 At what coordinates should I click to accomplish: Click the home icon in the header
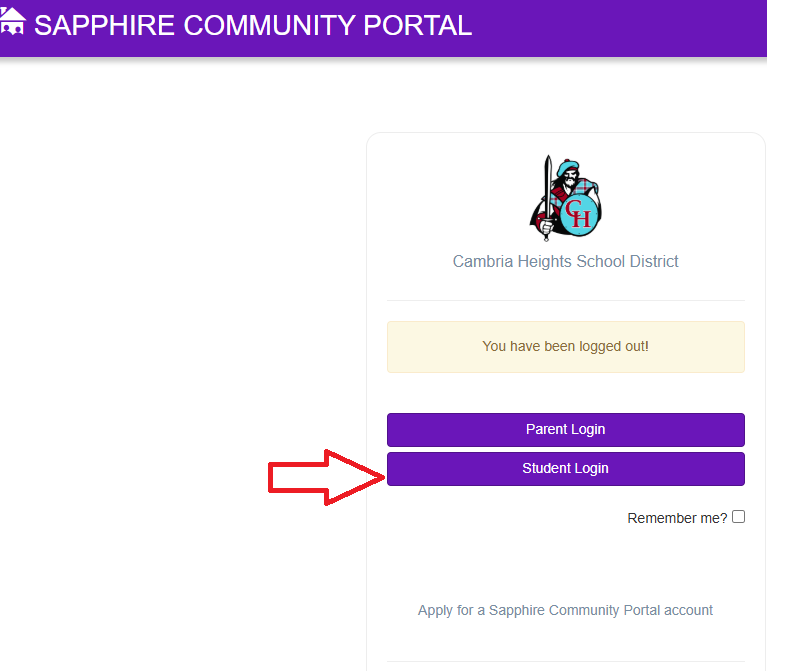pyautogui.click(x=12, y=22)
